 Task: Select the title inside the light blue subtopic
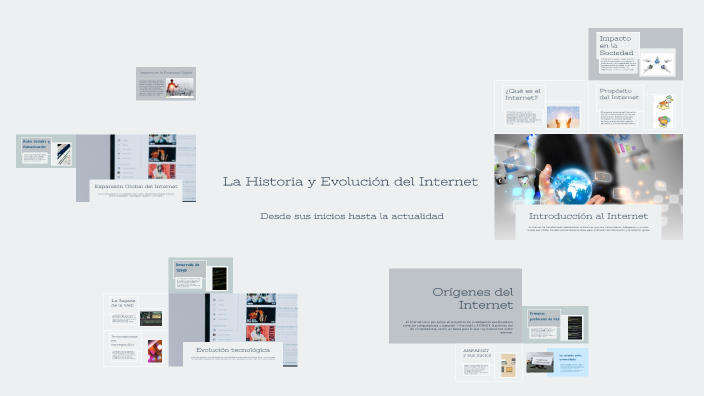pos(570,357)
